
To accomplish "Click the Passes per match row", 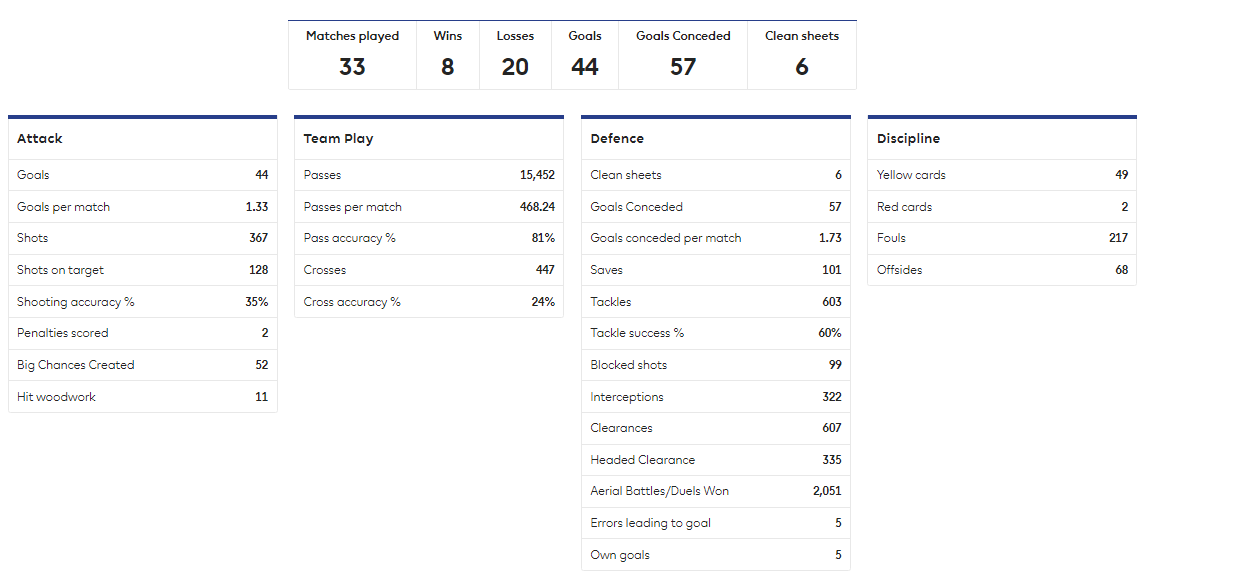I will pos(428,207).
